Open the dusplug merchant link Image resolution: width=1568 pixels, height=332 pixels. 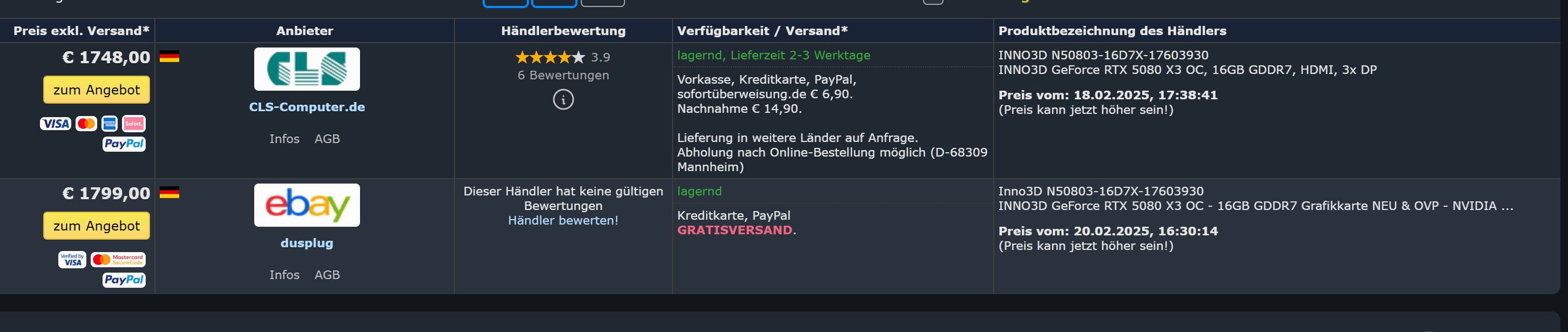(307, 243)
